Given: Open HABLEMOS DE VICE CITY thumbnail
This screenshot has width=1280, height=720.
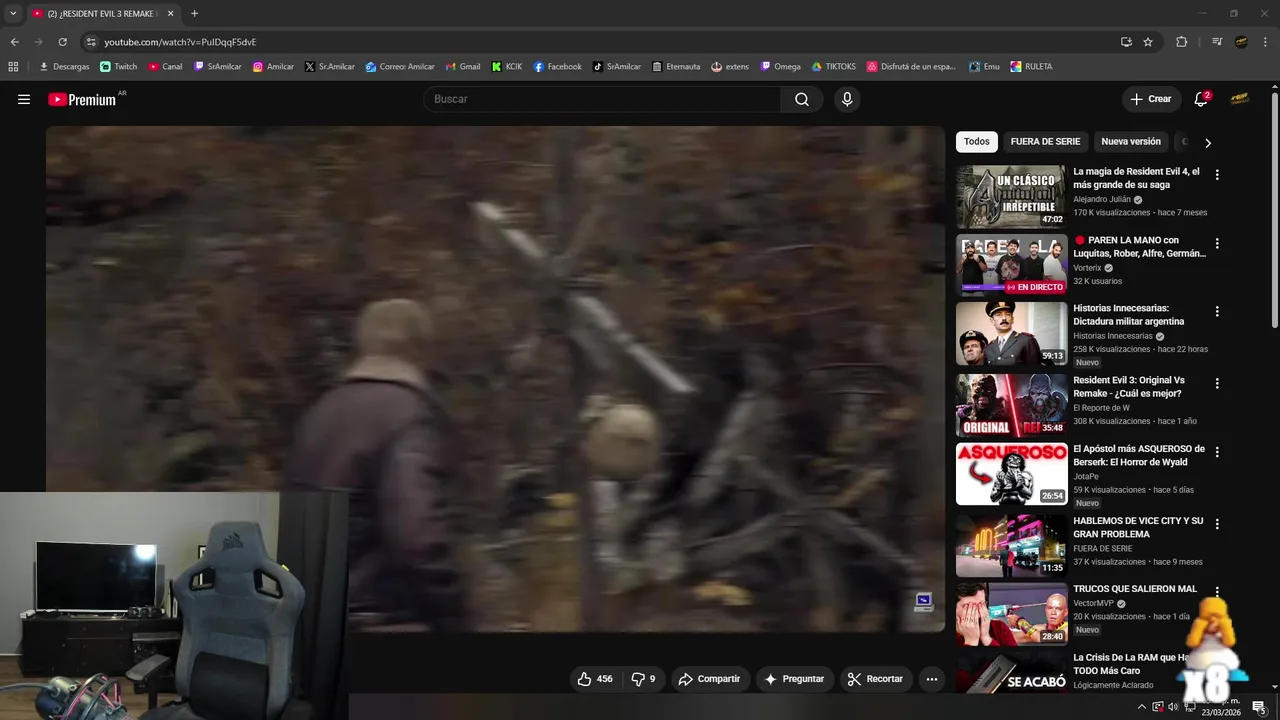Looking at the screenshot, I should coord(1011,545).
